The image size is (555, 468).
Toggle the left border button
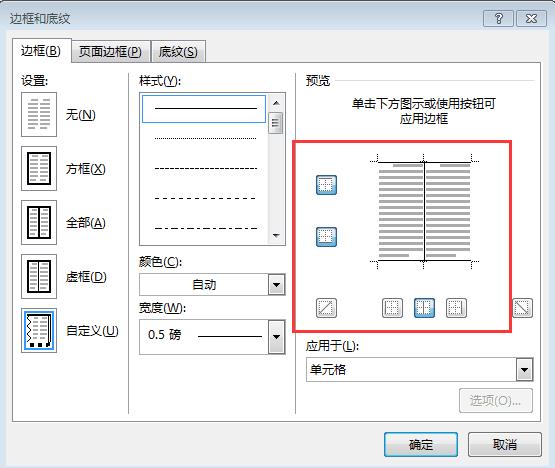pos(392,308)
